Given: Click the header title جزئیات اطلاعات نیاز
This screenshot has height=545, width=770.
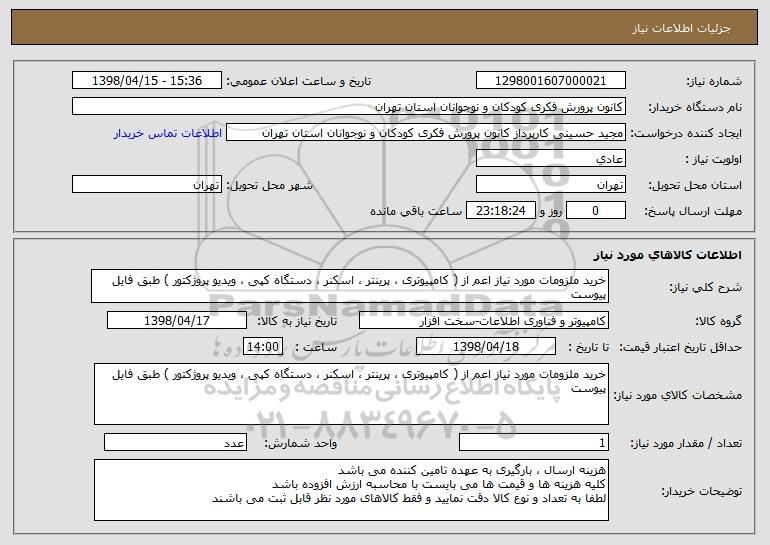Looking at the screenshot, I should coord(681,28).
